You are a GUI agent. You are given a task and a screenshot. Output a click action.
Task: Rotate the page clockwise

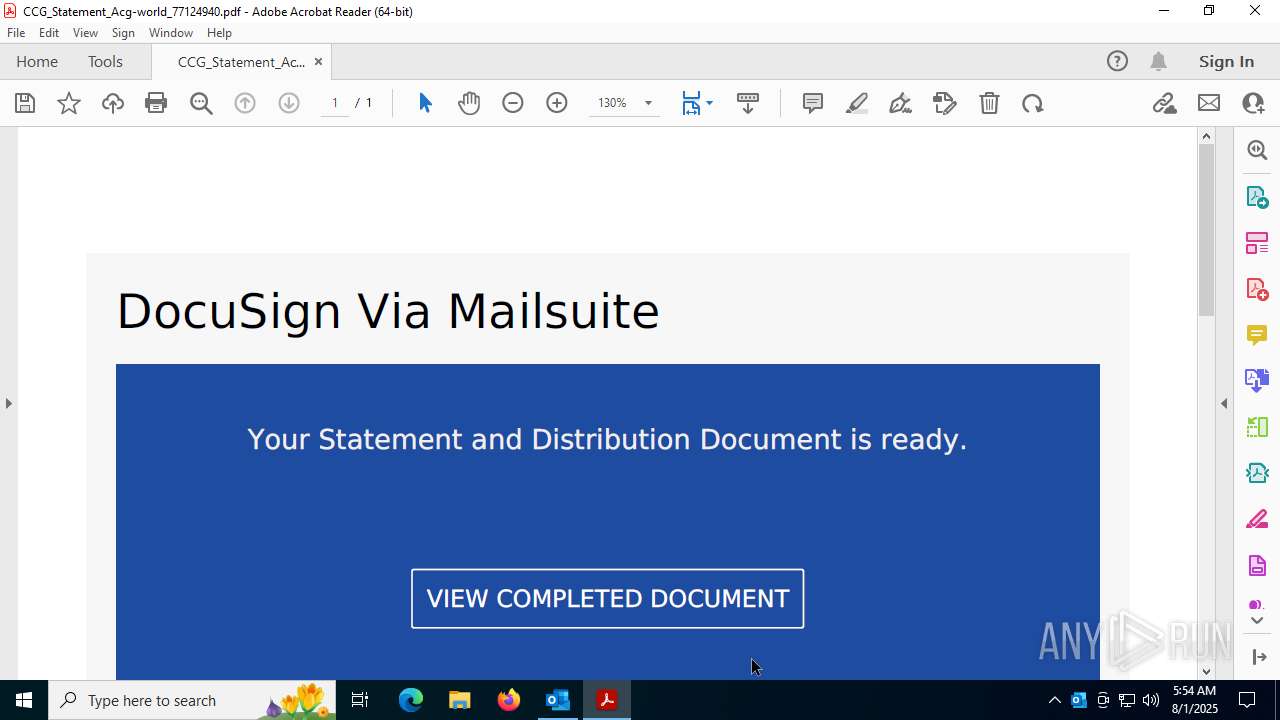[1033, 103]
